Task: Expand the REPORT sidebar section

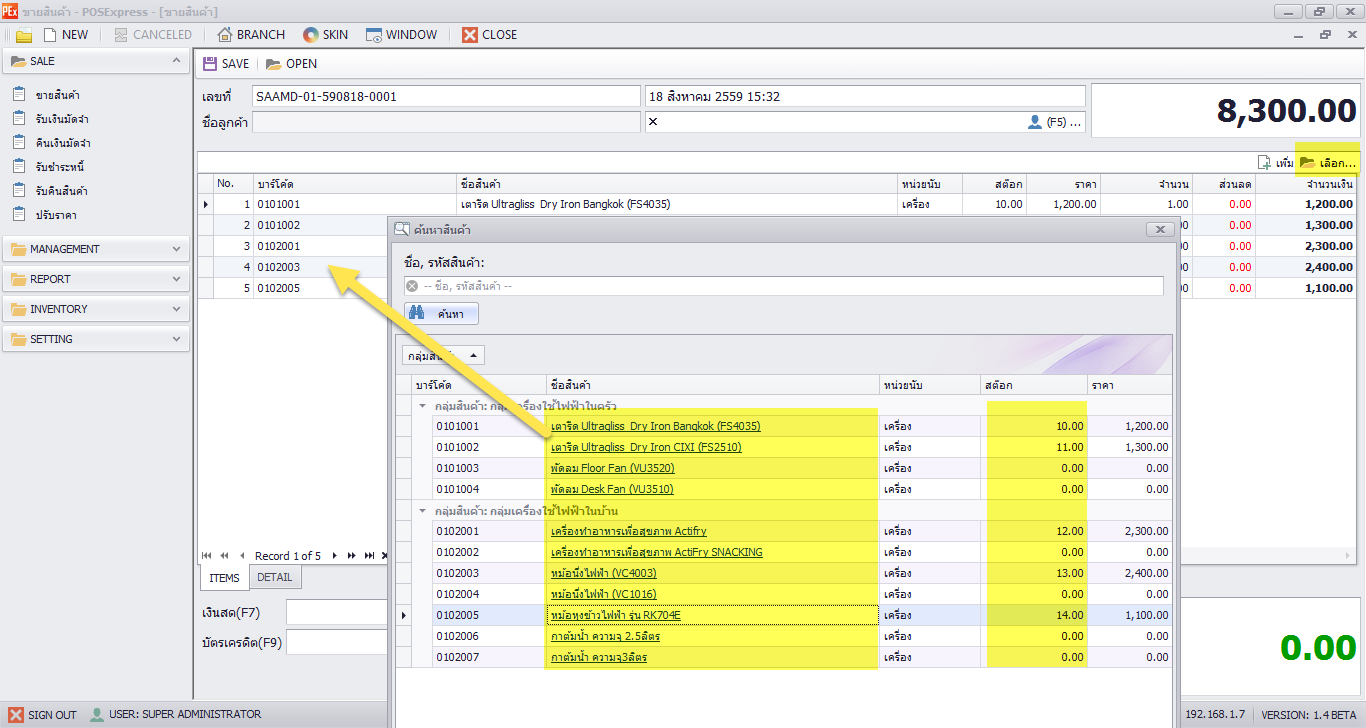Action: click(95, 279)
